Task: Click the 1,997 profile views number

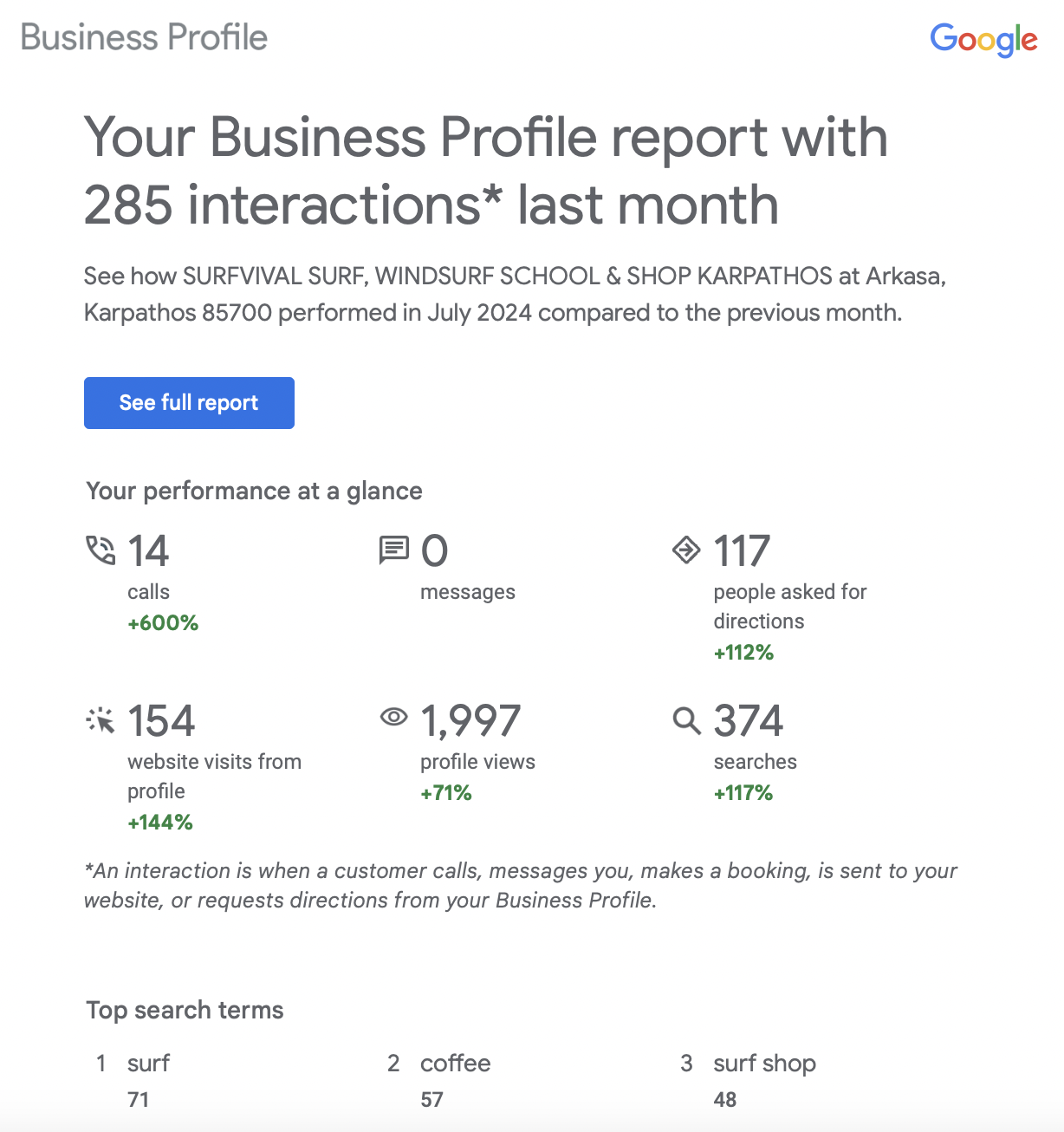Action: click(470, 721)
